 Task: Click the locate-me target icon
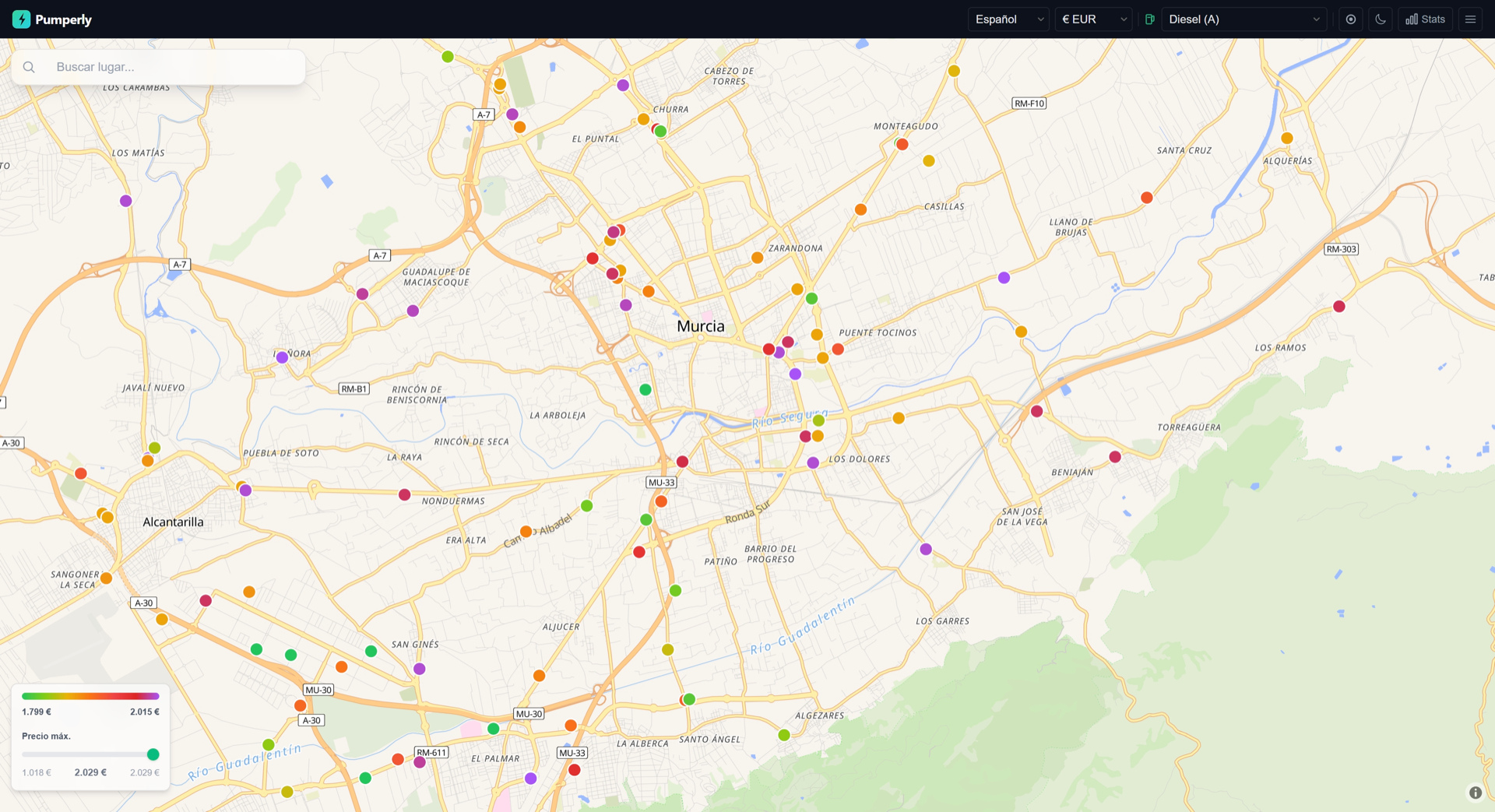1351,19
